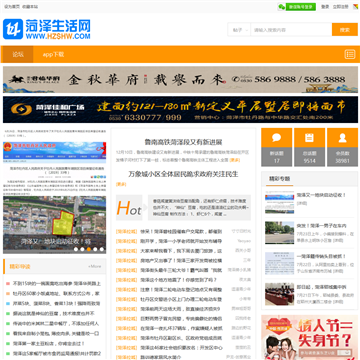Open post 注意！菏泽二轮电动车登记地点
Image resolution: width=360 pixels, height=360 pixels.
[181, 290]
